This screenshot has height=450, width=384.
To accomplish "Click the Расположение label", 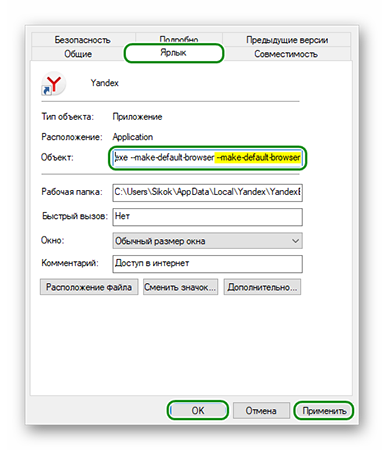I will (72, 137).
